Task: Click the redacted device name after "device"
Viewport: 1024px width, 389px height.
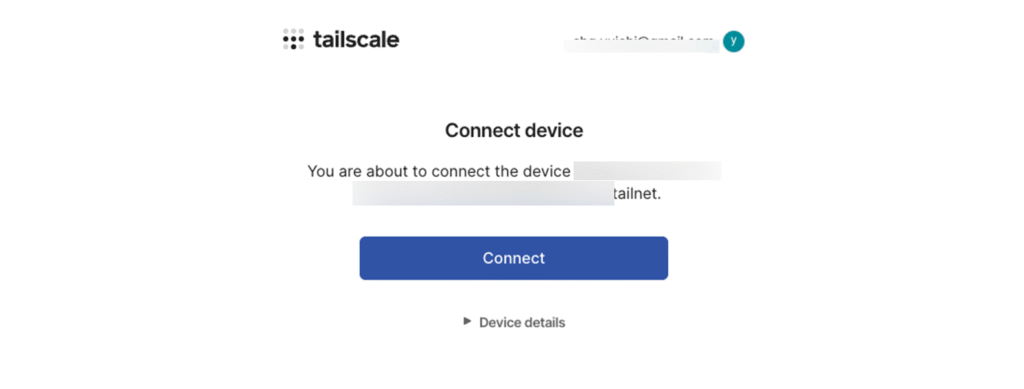Action: [x=647, y=171]
